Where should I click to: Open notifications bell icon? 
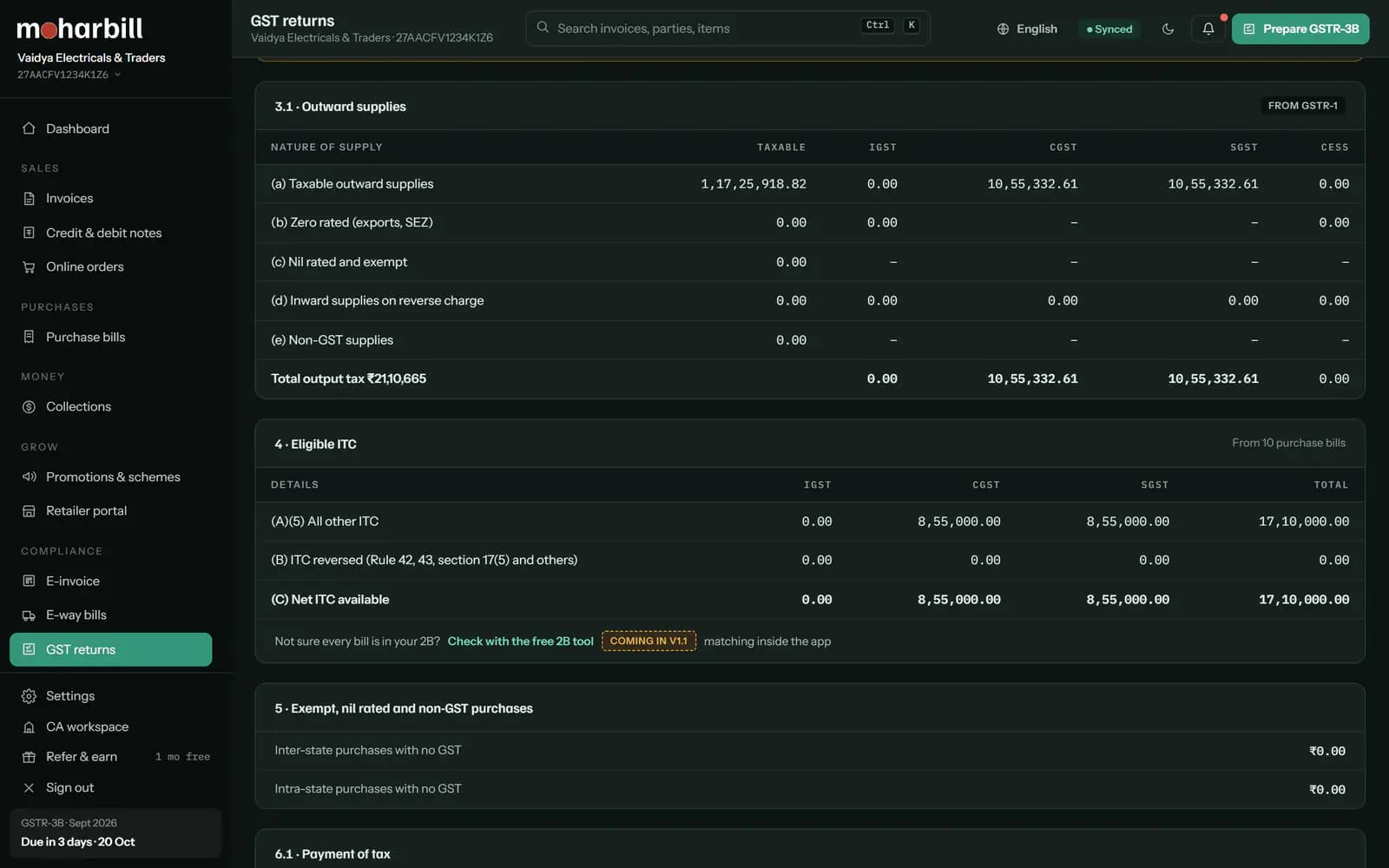click(x=1208, y=29)
